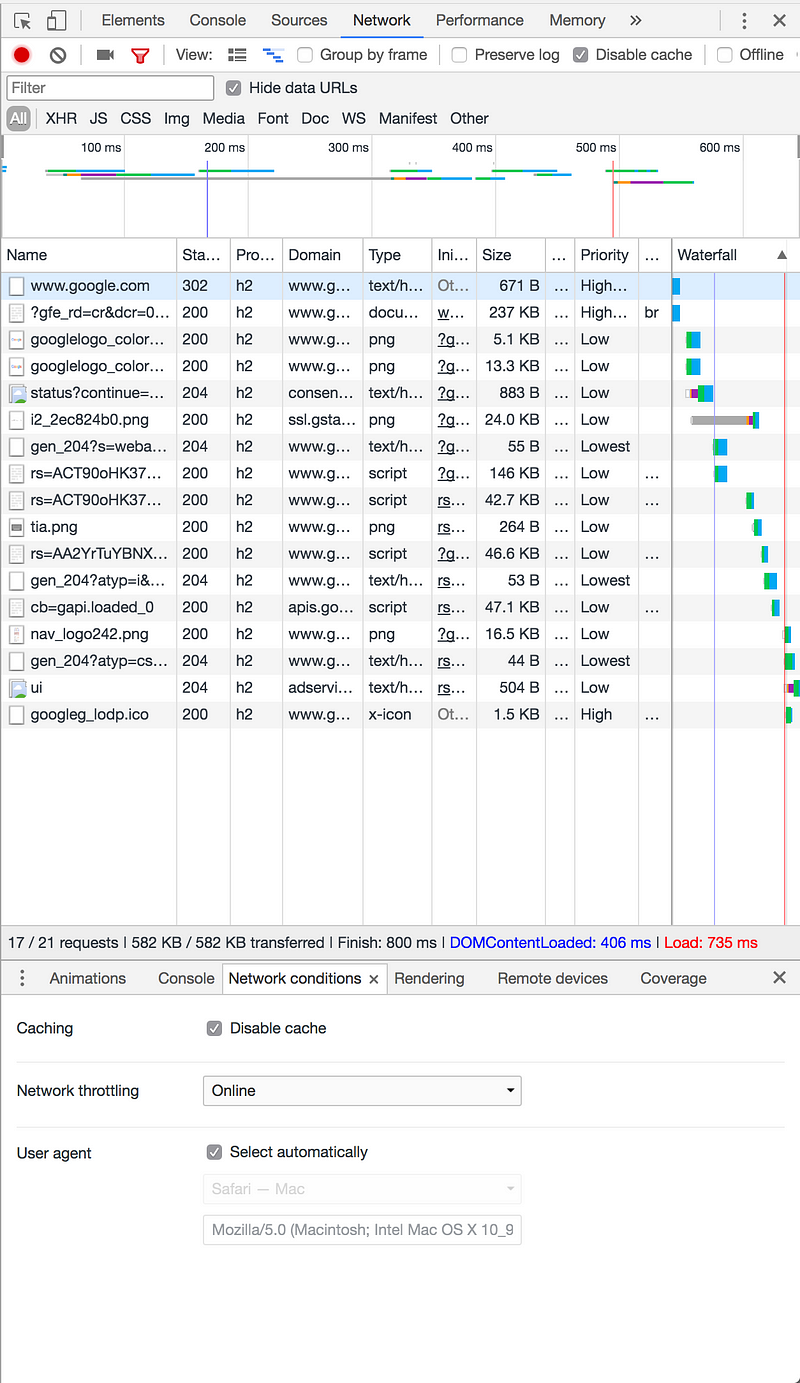Click the cb=gapi.loaded_0 script file icon
Screen dimensions: 800x1383
pos(16,607)
